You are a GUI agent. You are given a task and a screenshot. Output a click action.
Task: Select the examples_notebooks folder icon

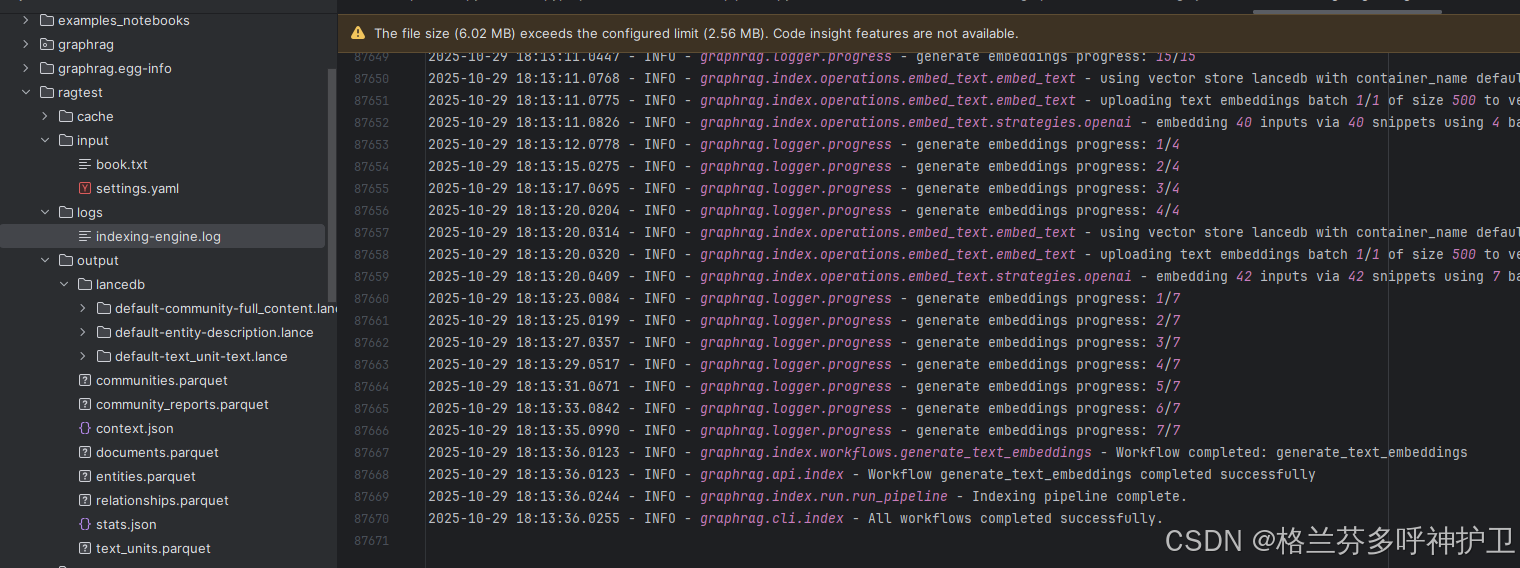coord(47,20)
